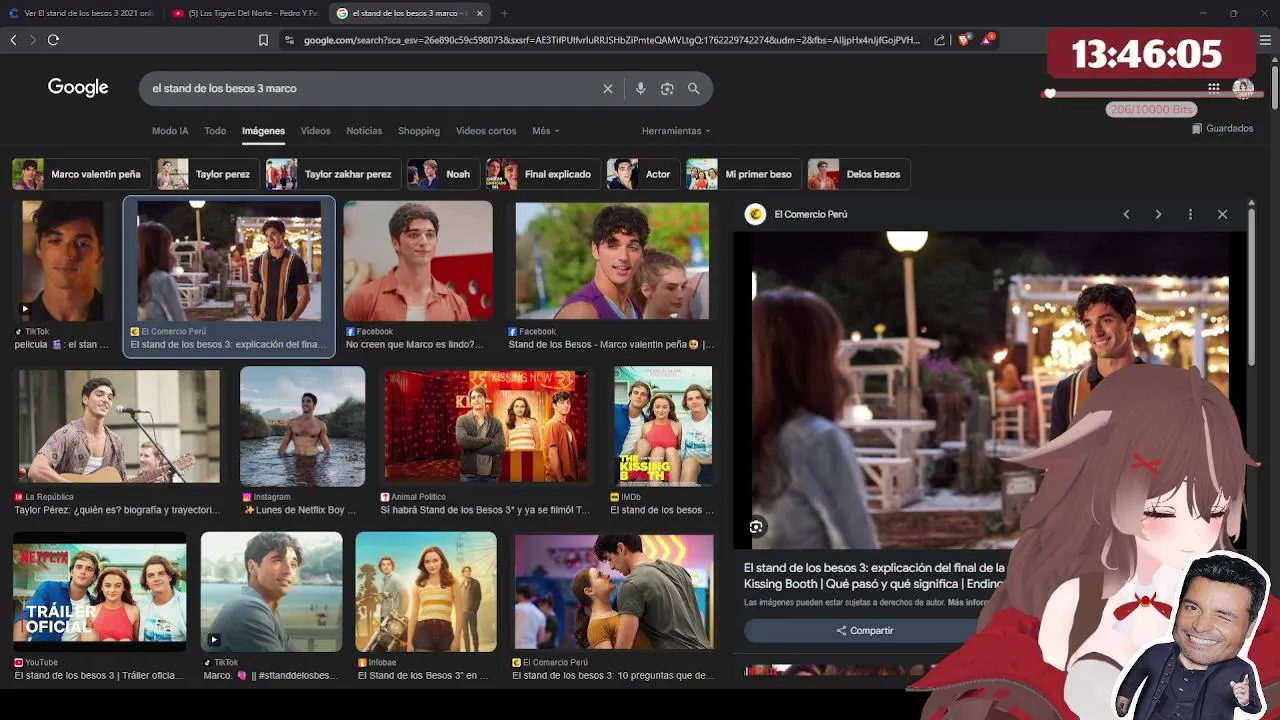Filter by 'Marco valentin peña' chip
1280x720 pixels.
pyautogui.click(x=81, y=174)
